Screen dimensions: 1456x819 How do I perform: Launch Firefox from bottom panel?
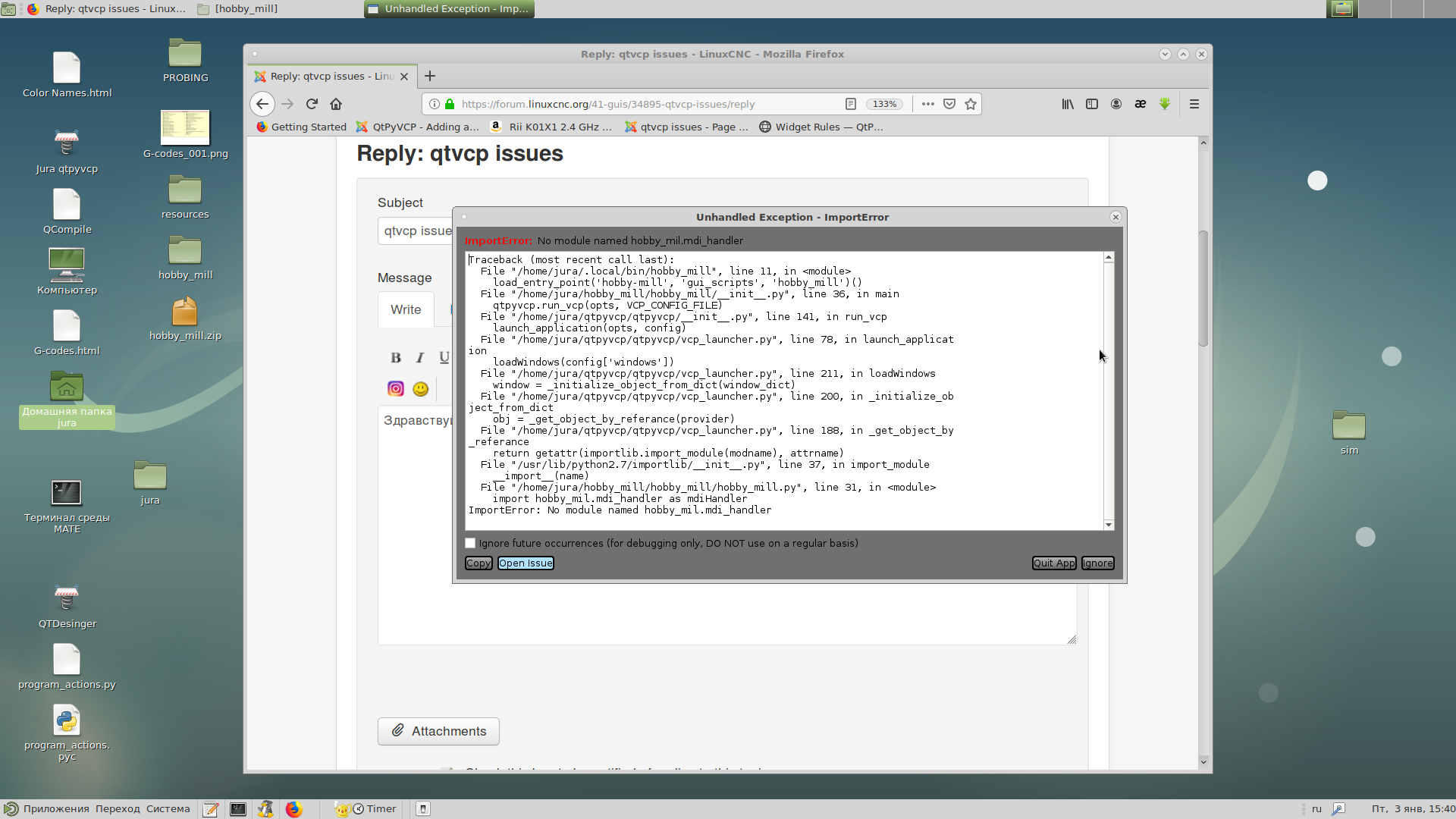tap(293, 809)
